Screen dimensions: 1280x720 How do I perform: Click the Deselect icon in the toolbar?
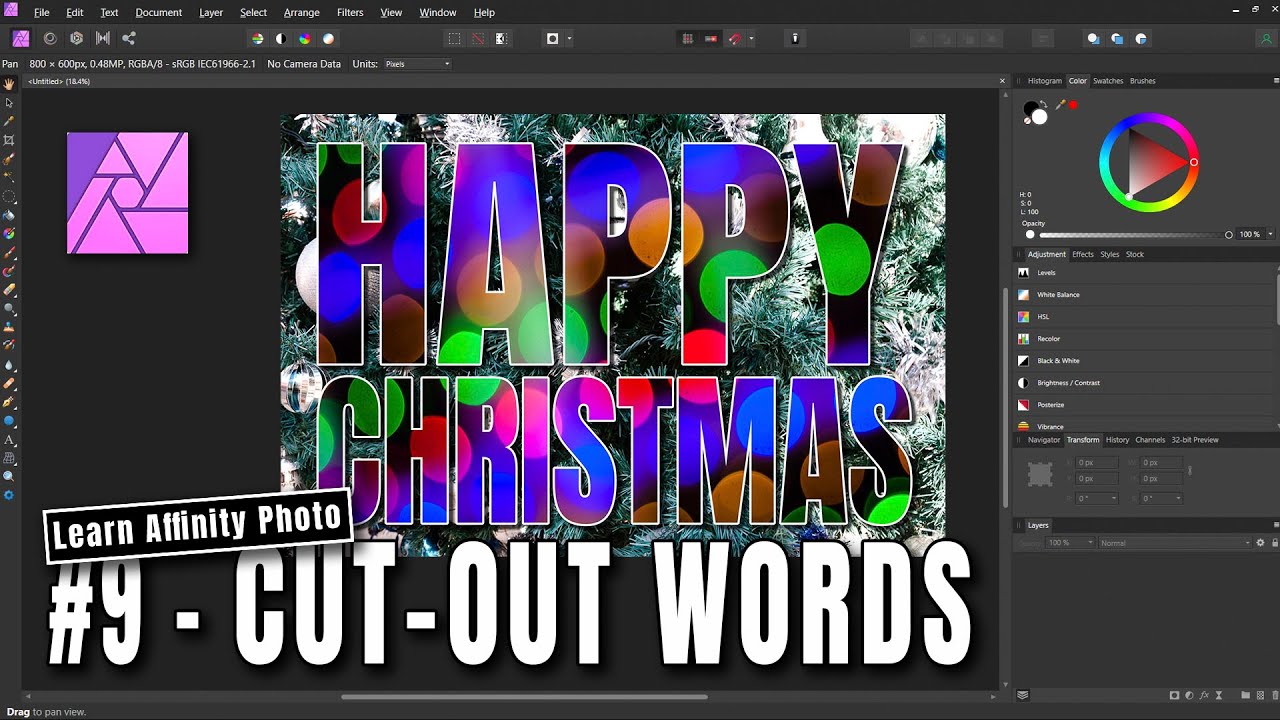[478, 39]
